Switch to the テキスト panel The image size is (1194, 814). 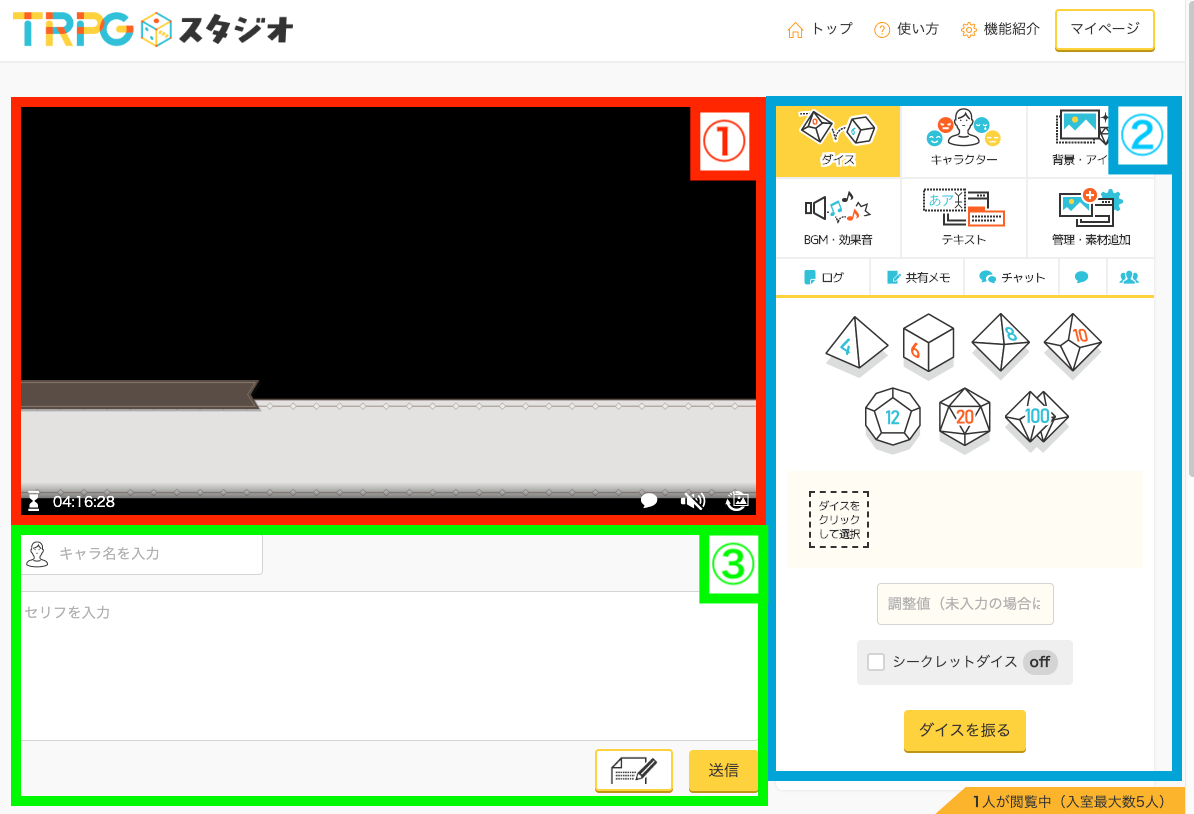[963, 218]
